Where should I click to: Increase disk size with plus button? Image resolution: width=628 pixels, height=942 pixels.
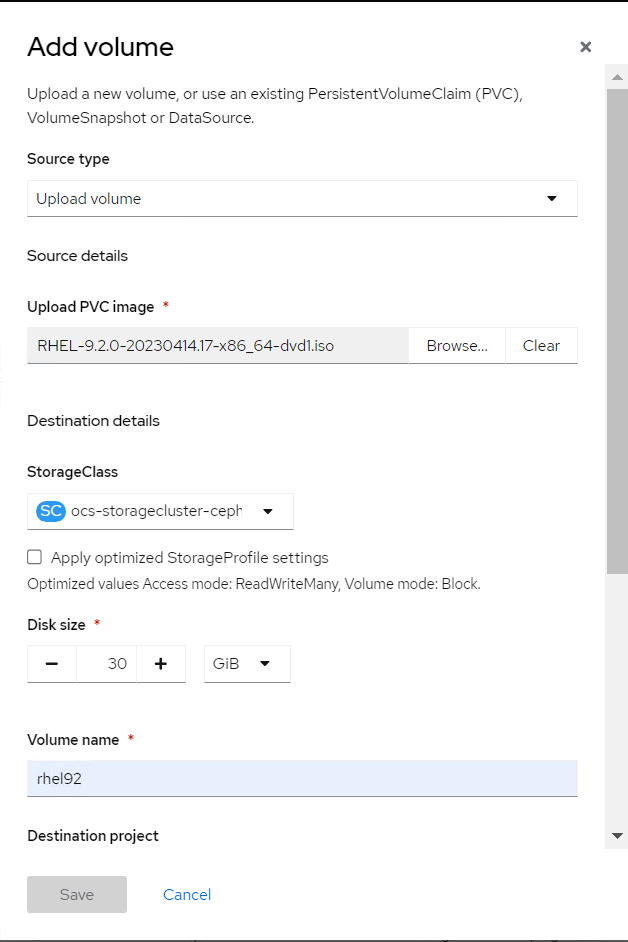pos(160,664)
